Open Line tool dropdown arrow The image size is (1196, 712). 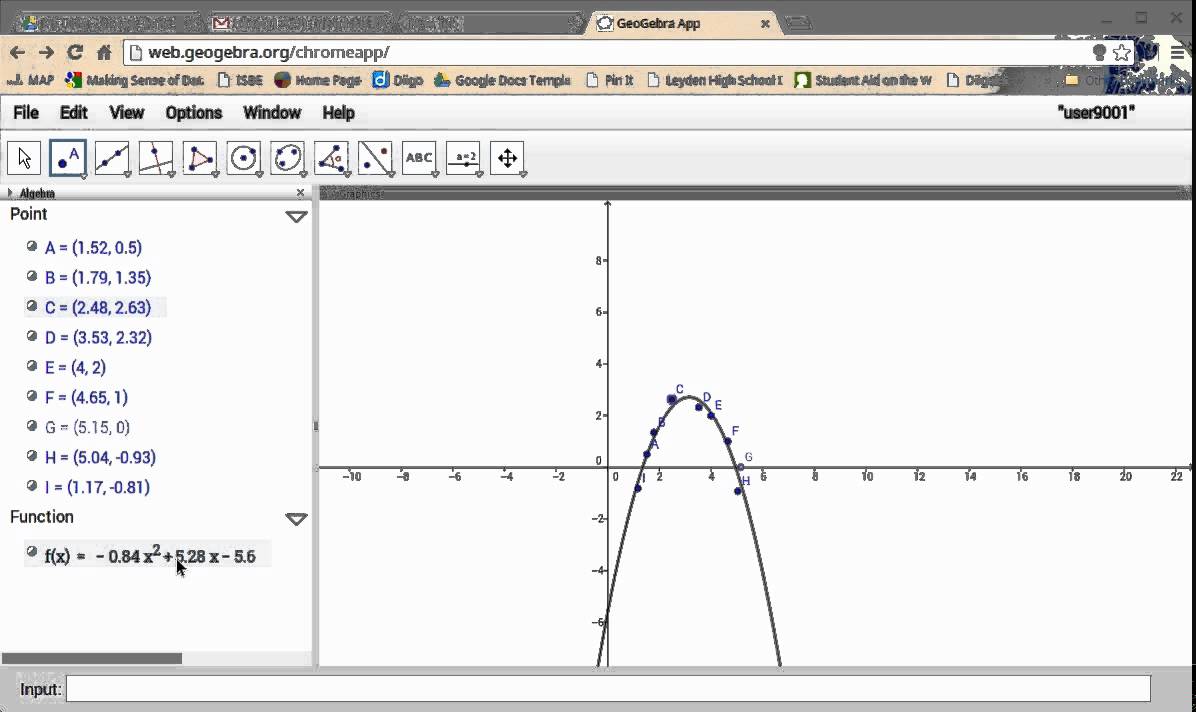pos(127,175)
